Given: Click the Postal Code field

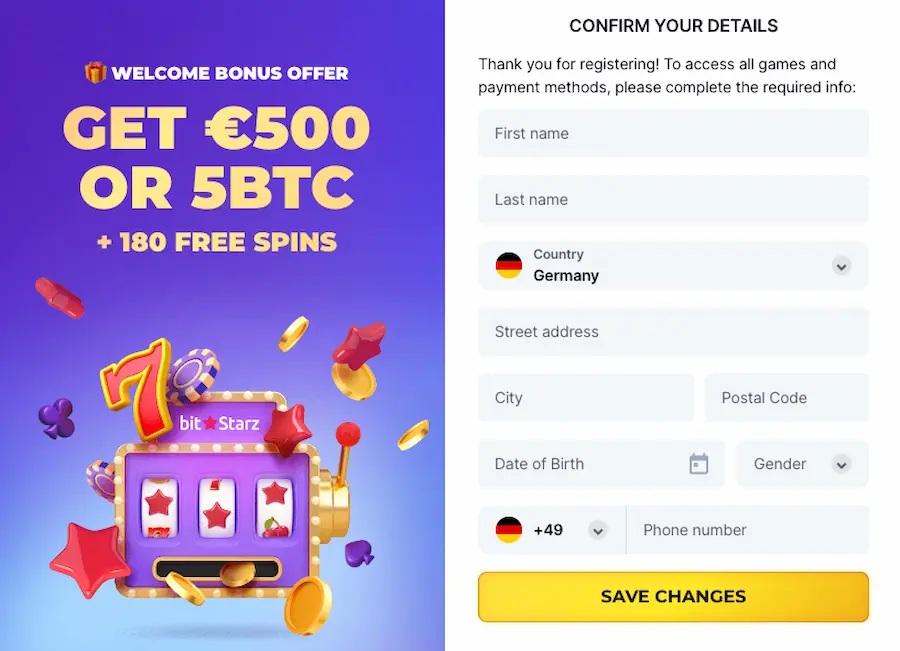Looking at the screenshot, I should pos(787,398).
